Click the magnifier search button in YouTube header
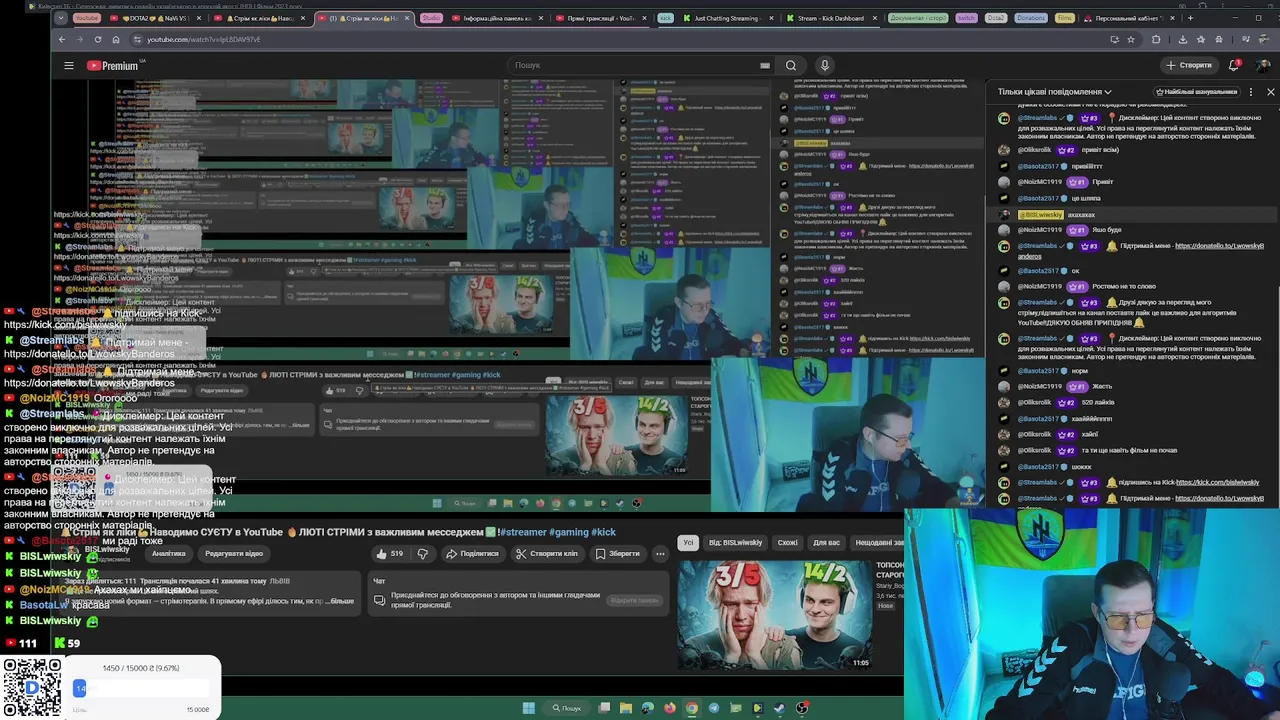This screenshot has width=1280, height=720. click(x=791, y=66)
